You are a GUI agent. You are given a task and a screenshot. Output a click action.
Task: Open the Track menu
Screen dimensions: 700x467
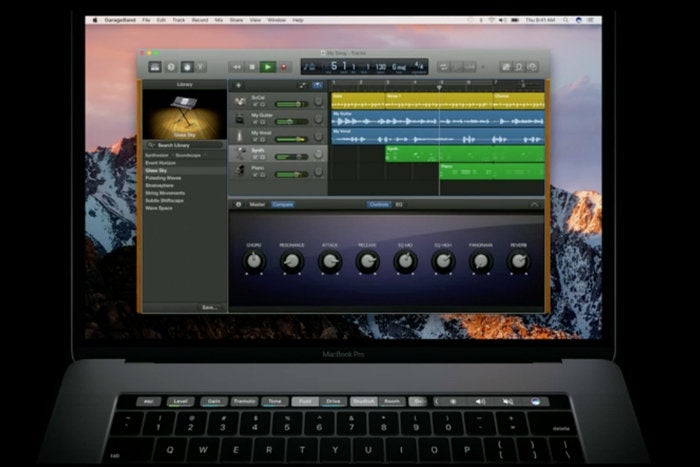(x=179, y=20)
